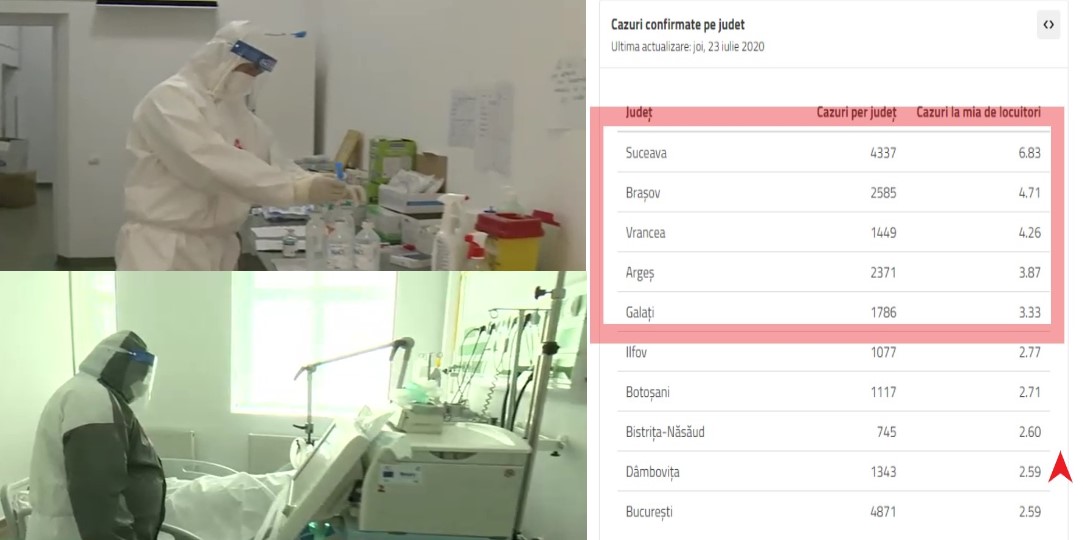Sort by Cazuri la mia de locuitori

tap(978, 113)
